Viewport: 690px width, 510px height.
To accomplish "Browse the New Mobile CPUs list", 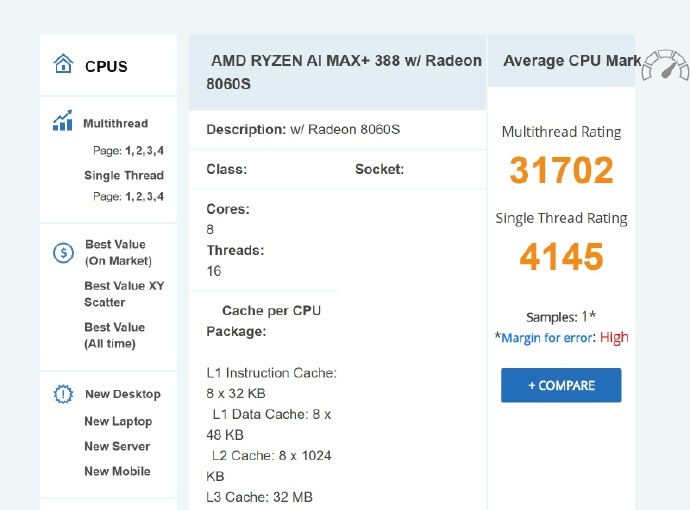I will point(117,472).
